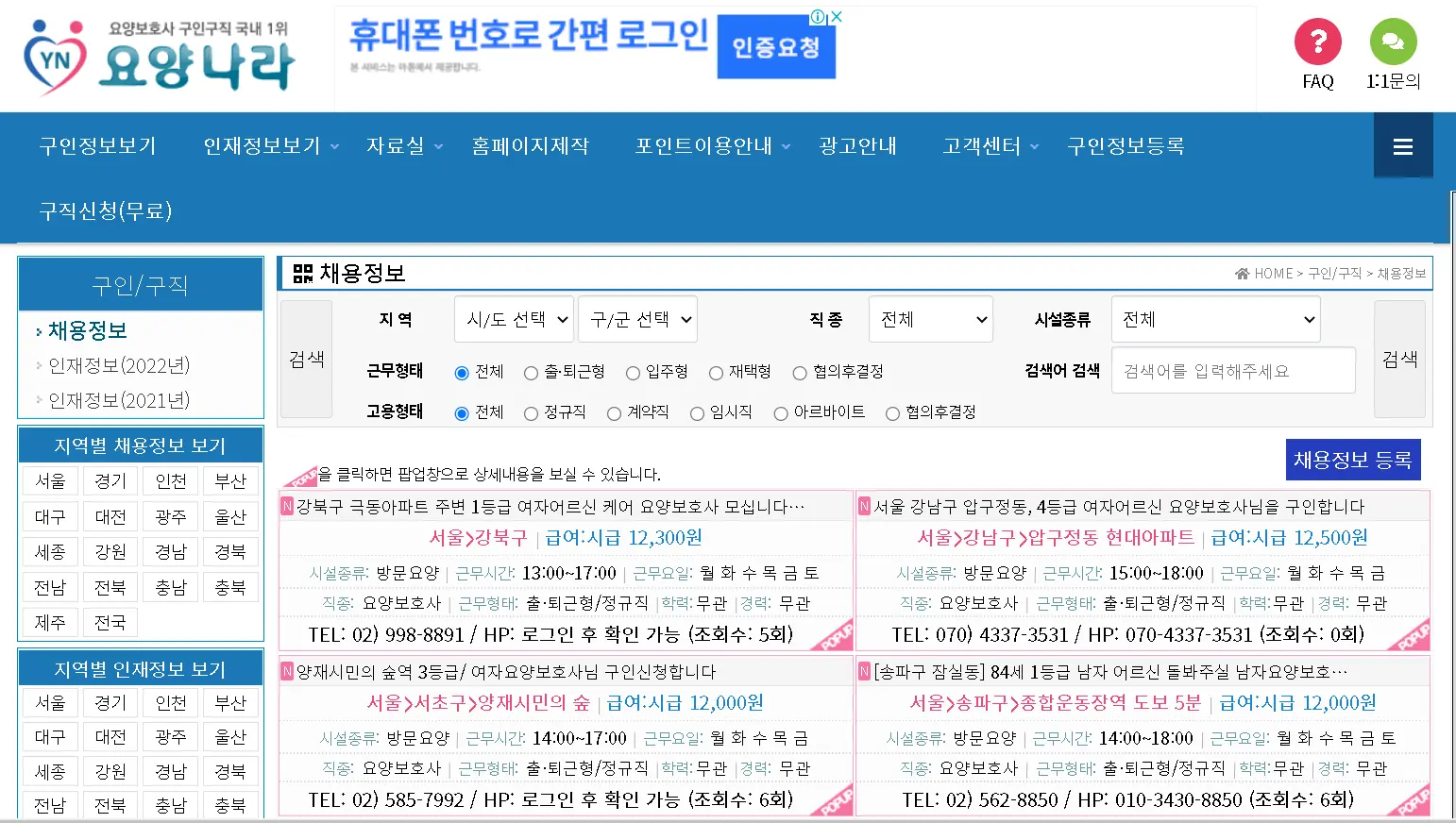This screenshot has height=823, width=1456.
Task: Click the grid icon beside 채용정보 heading
Action: (x=301, y=273)
